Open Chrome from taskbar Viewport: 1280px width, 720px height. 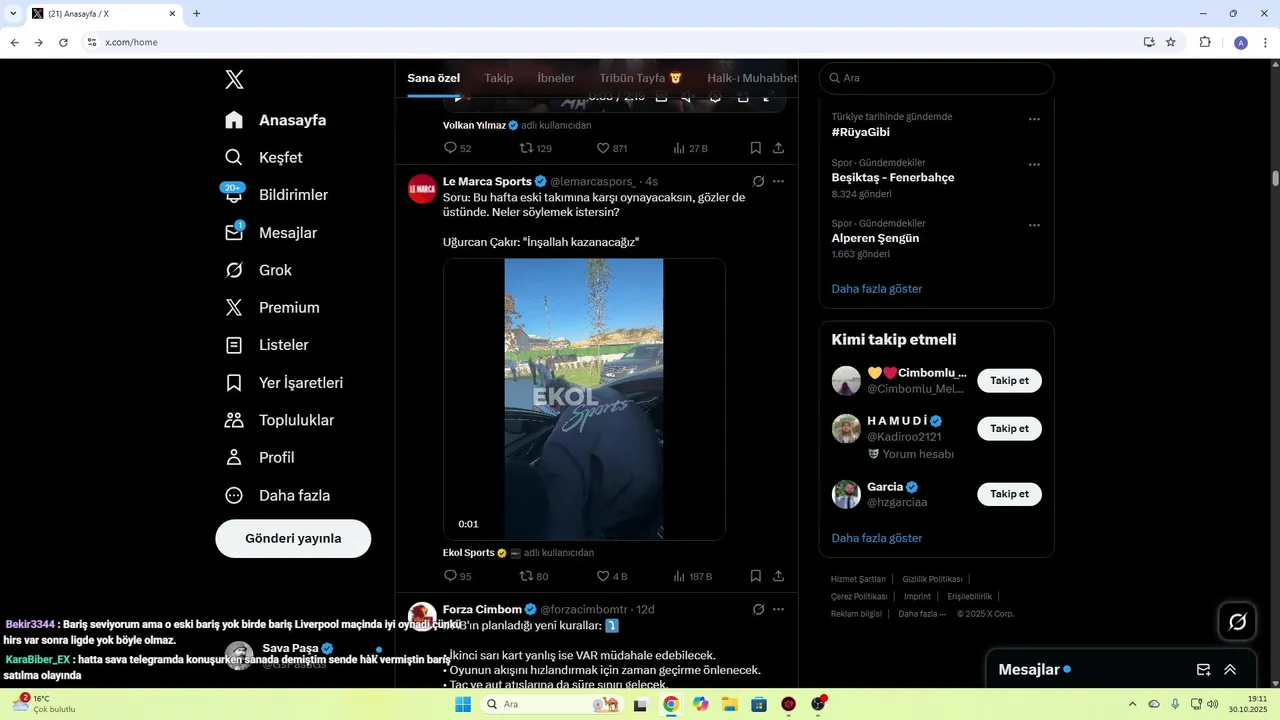click(x=671, y=704)
